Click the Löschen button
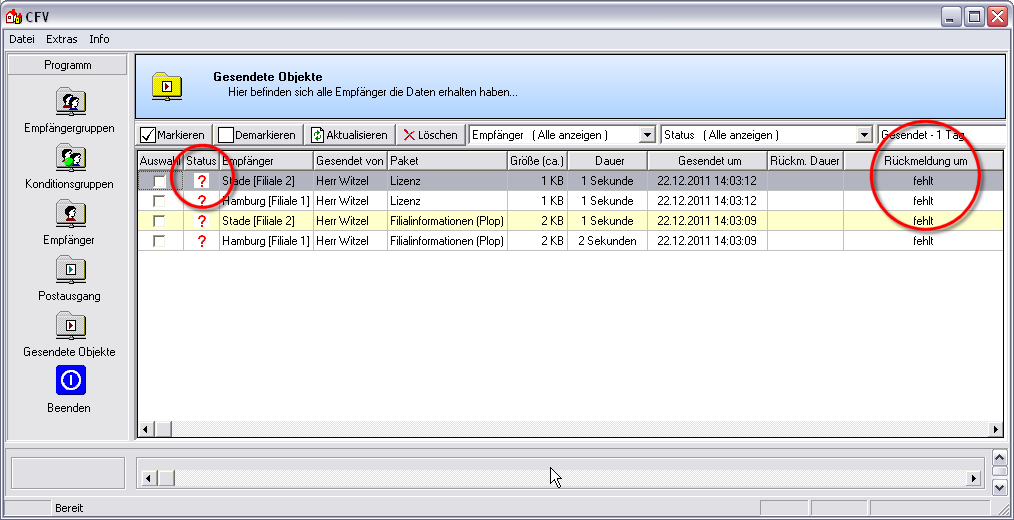This screenshot has width=1014, height=520. point(430,135)
